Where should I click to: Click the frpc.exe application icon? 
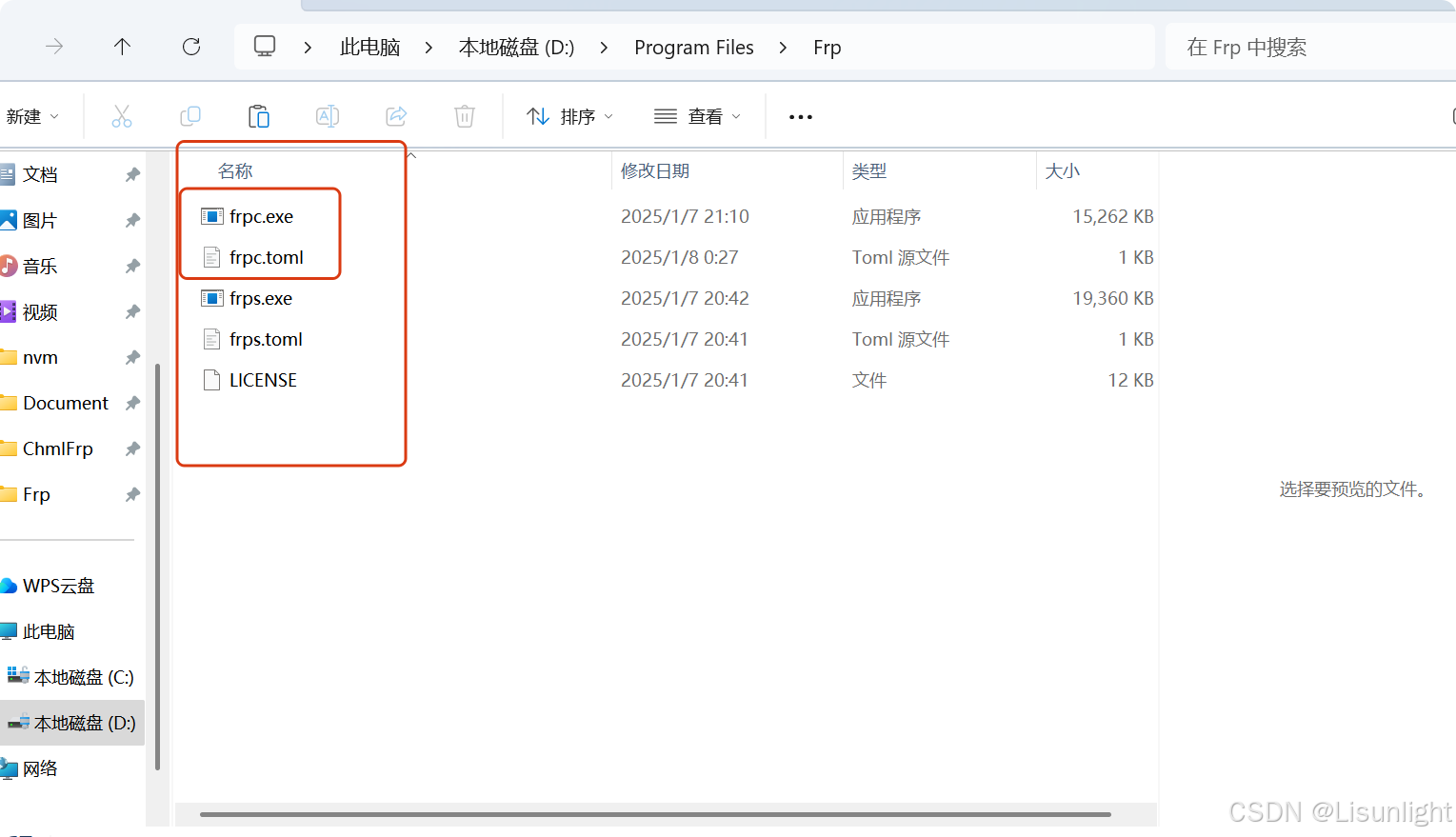tap(212, 216)
